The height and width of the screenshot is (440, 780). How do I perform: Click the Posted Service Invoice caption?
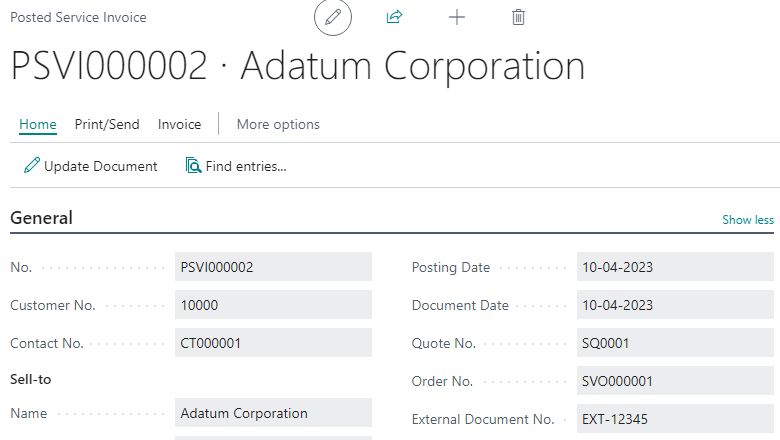point(79,17)
